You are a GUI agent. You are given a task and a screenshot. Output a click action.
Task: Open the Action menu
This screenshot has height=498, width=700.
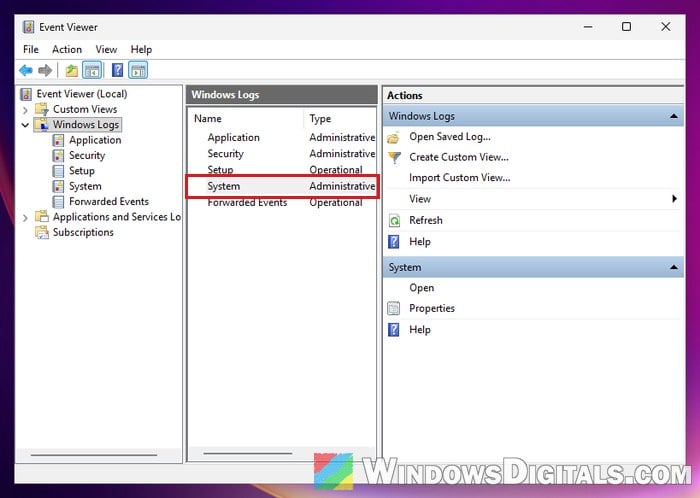tap(67, 49)
